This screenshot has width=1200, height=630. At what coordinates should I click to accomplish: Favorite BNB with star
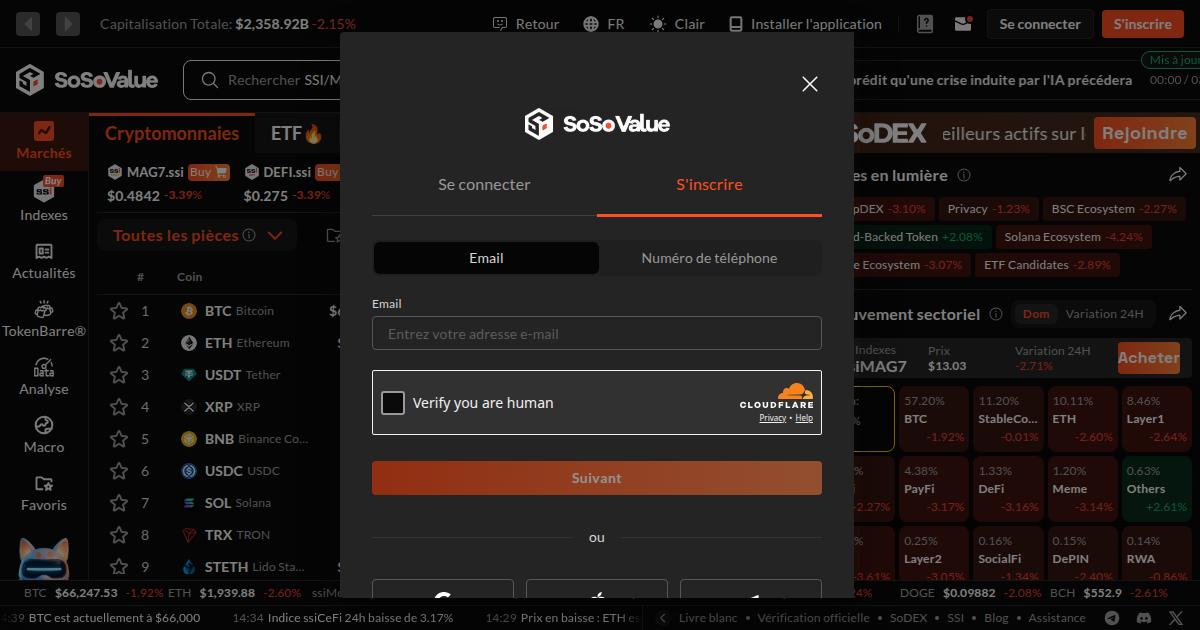pos(119,439)
